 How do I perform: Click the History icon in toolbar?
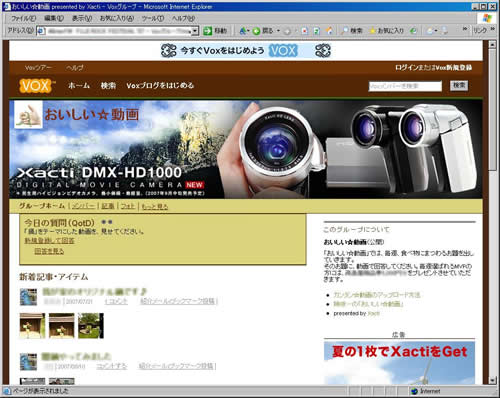point(413,31)
